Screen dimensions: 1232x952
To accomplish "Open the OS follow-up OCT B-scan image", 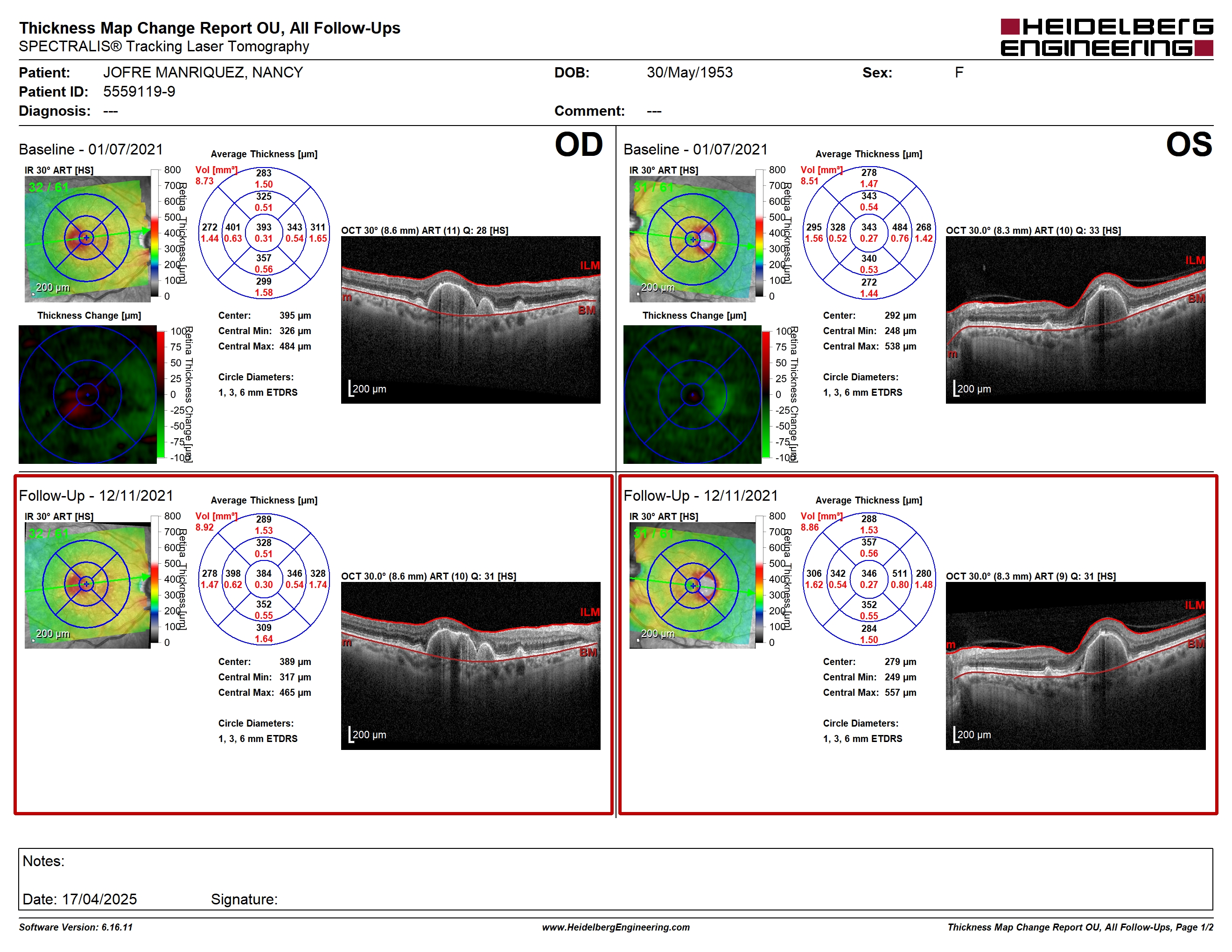I will tap(1075, 665).
